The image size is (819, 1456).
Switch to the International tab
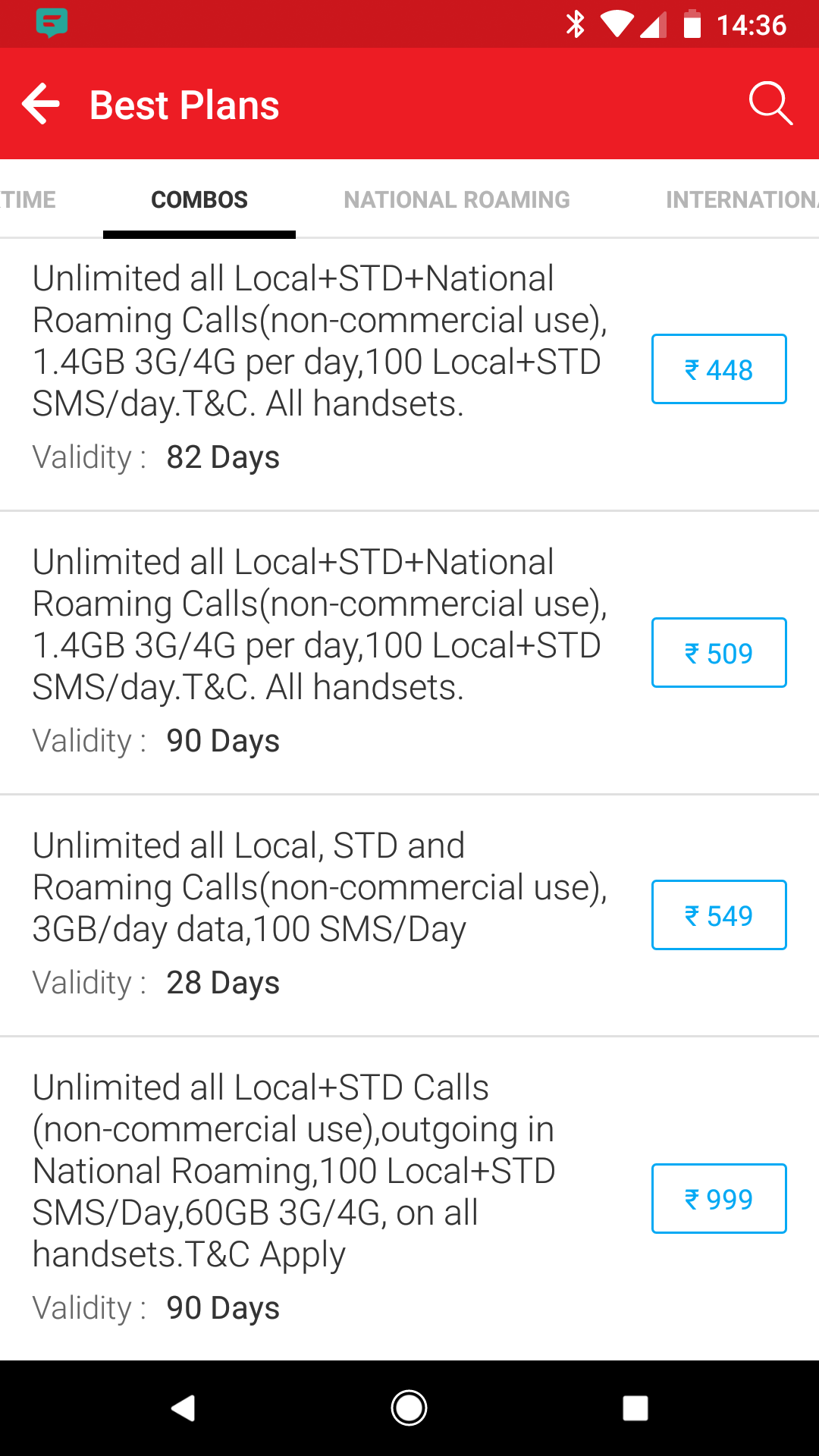pyautogui.click(x=740, y=199)
